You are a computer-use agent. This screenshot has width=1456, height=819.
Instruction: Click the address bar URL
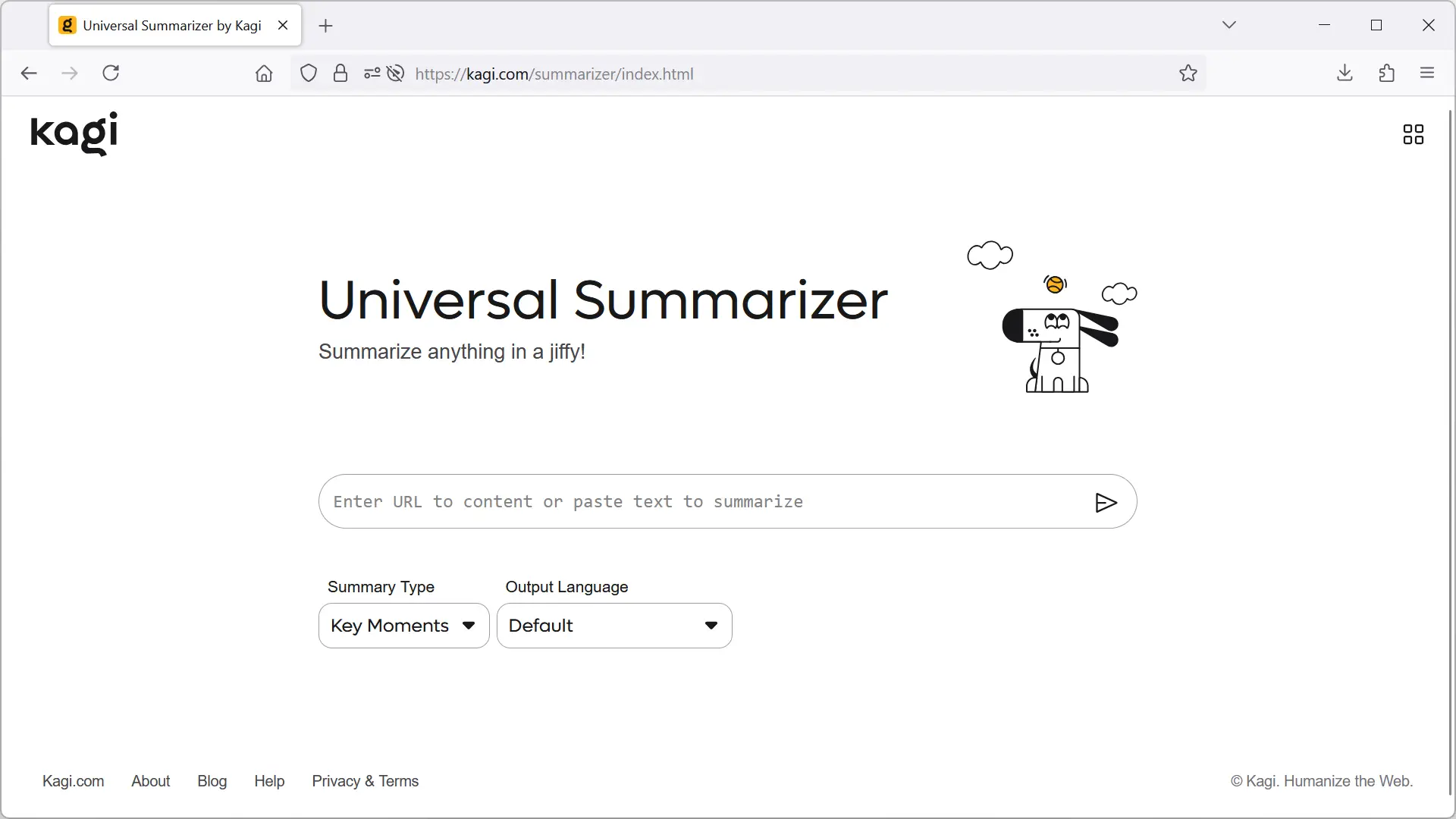(554, 74)
